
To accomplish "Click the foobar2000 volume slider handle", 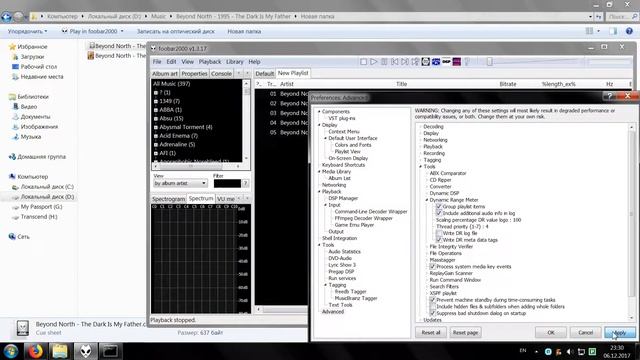I will [489, 62].
